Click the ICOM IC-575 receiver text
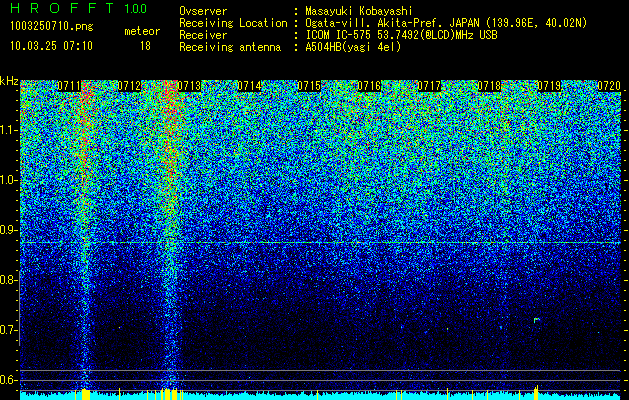 (x=401, y=35)
